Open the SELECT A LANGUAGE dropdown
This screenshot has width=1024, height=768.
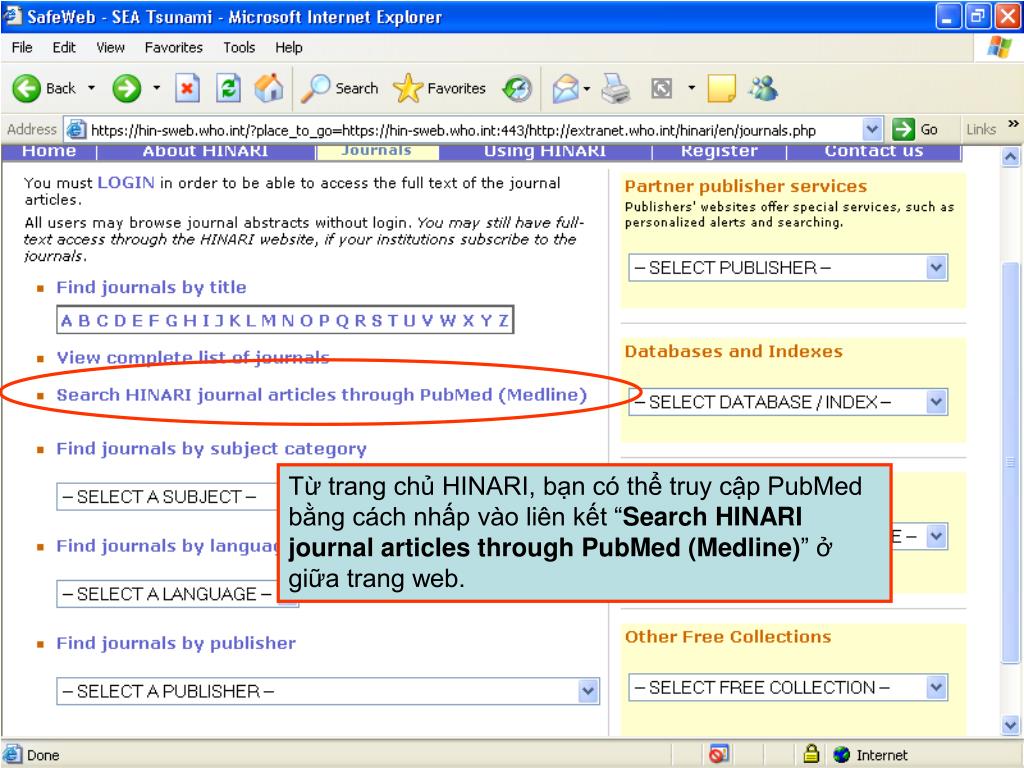(167, 594)
